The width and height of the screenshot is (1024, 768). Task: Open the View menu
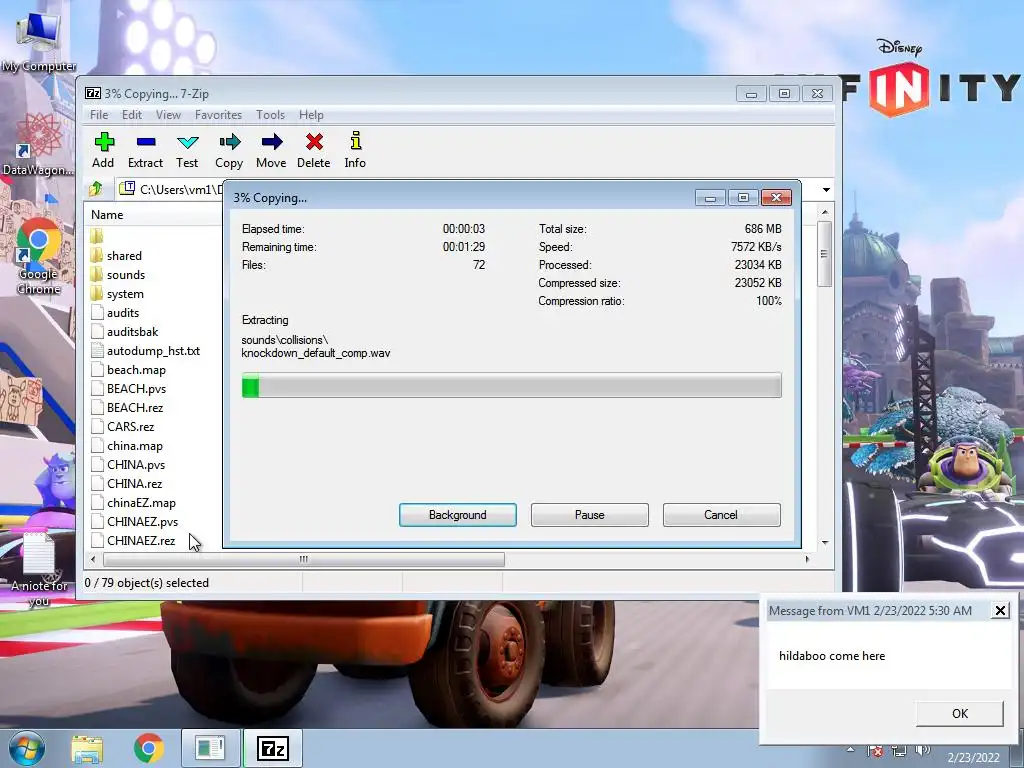coord(168,115)
